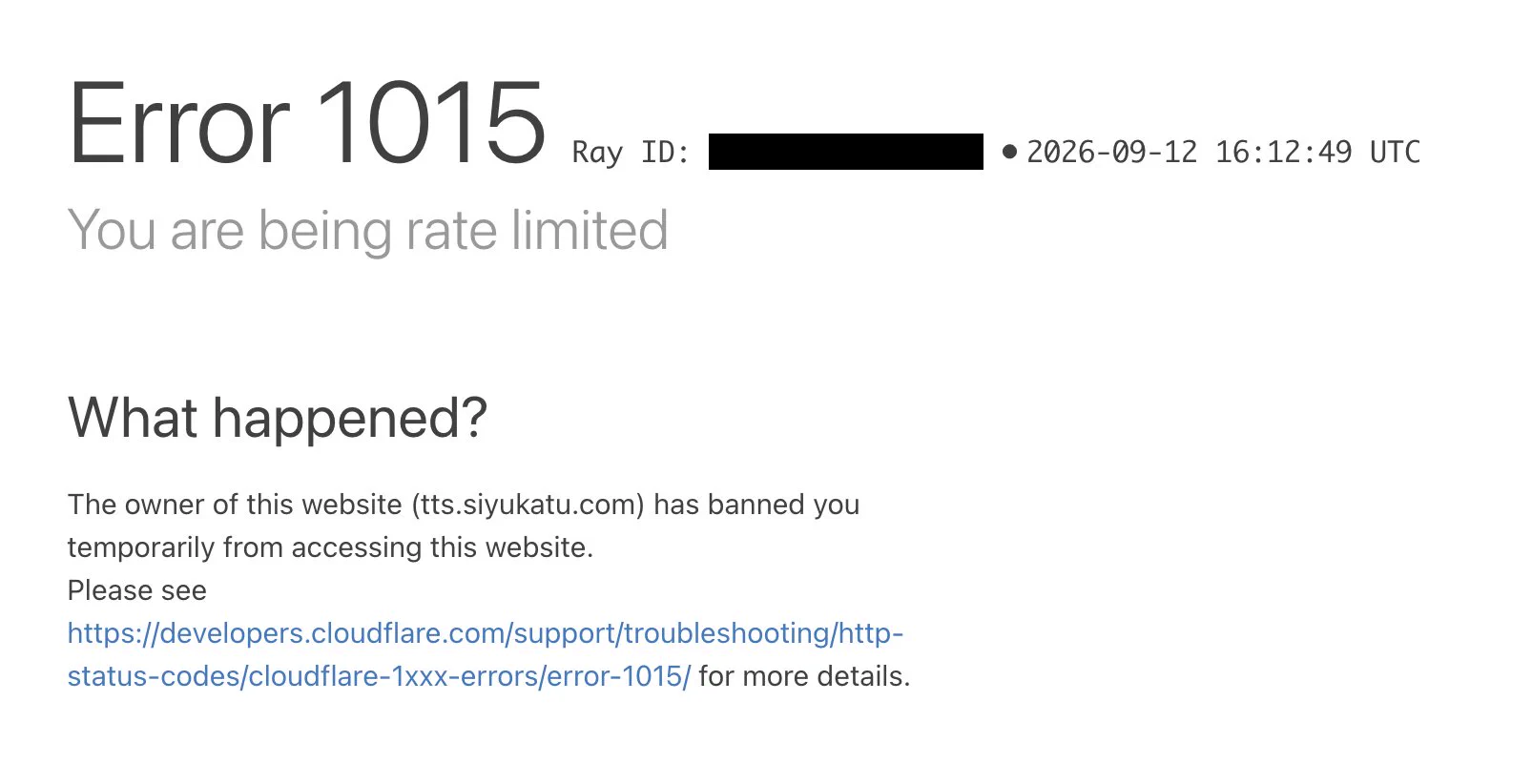
Task: Click 'temporarily from accessing this website.' line
Action: click(x=330, y=547)
